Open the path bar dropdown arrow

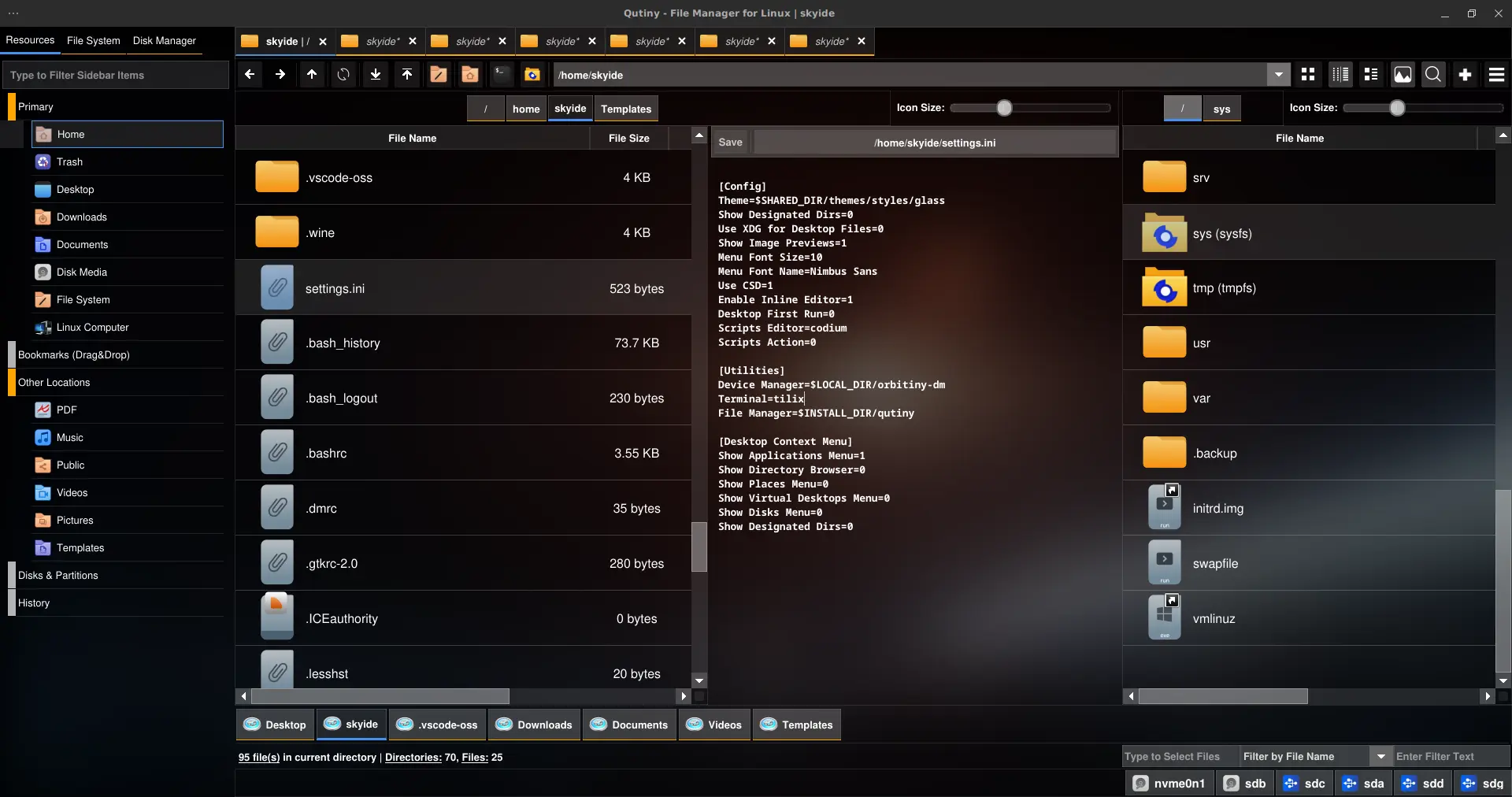tap(1278, 75)
